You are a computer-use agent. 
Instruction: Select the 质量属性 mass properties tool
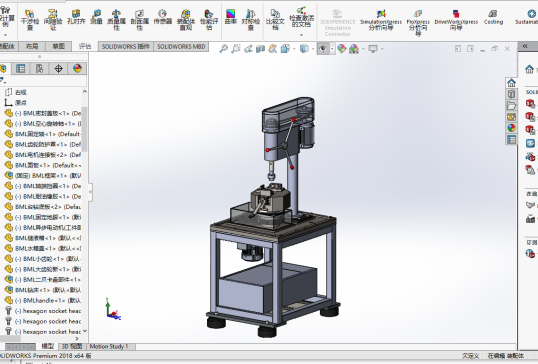(x=116, y=20)
